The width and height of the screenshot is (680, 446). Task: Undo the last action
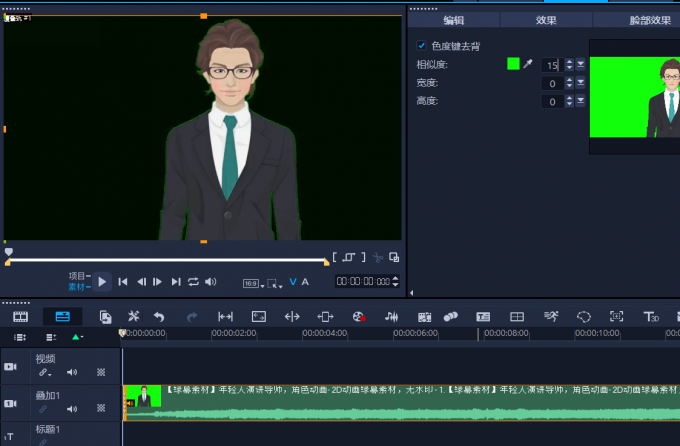(x=159, y=317)
